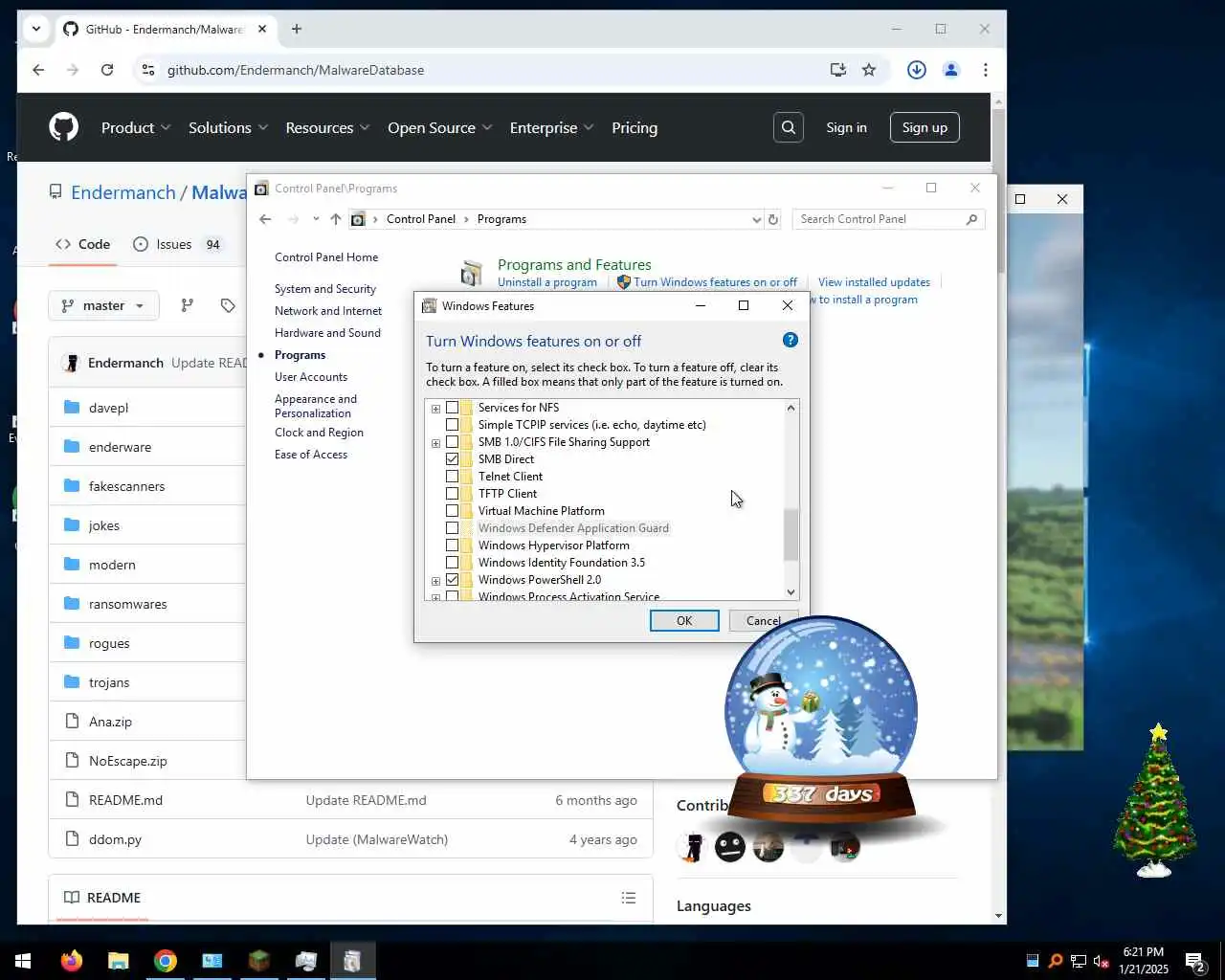The image size is (1225, 980).
Task: Click Uninstall a program link
Action: 547,282
